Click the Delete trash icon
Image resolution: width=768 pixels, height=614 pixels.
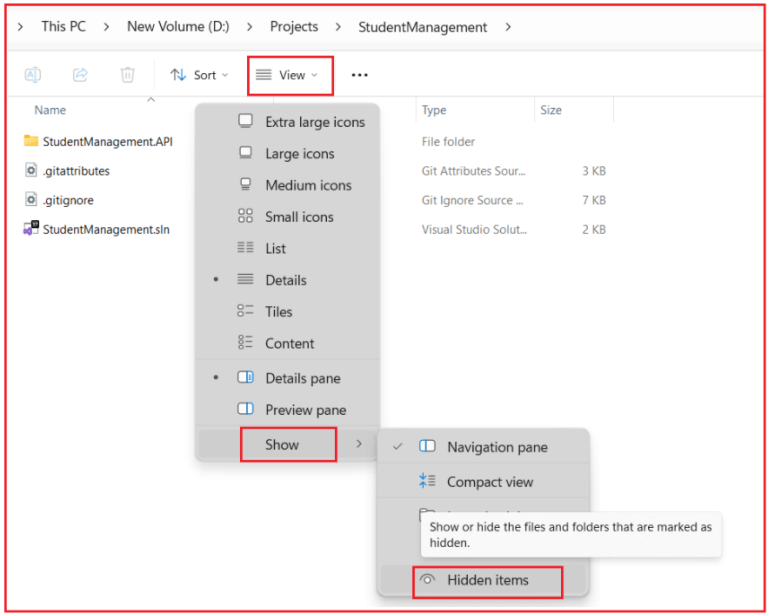[127, 75]
